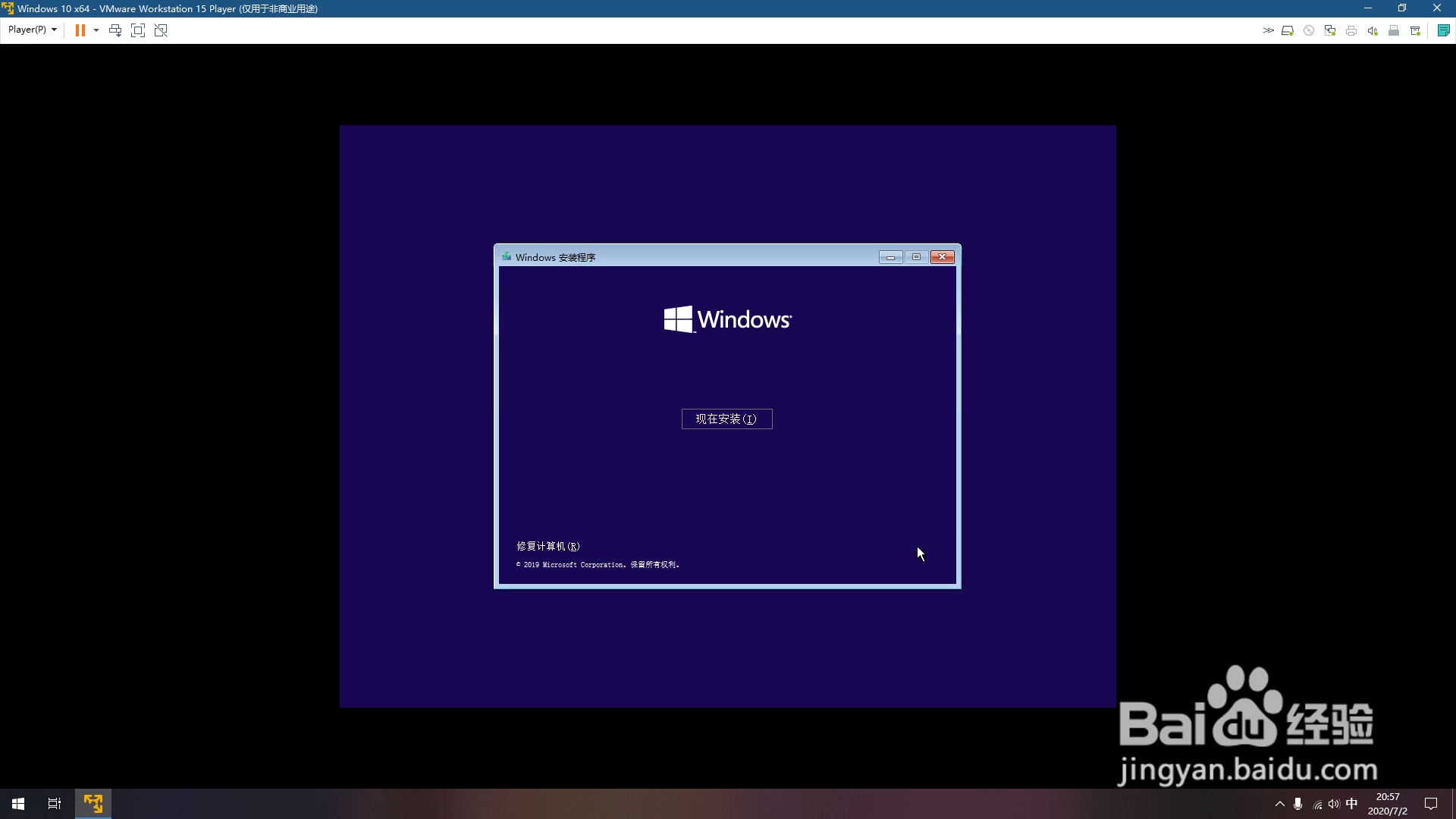Open Task View on the taskbar
This screenshot has width=1456, height=819.
coord(55,804)
